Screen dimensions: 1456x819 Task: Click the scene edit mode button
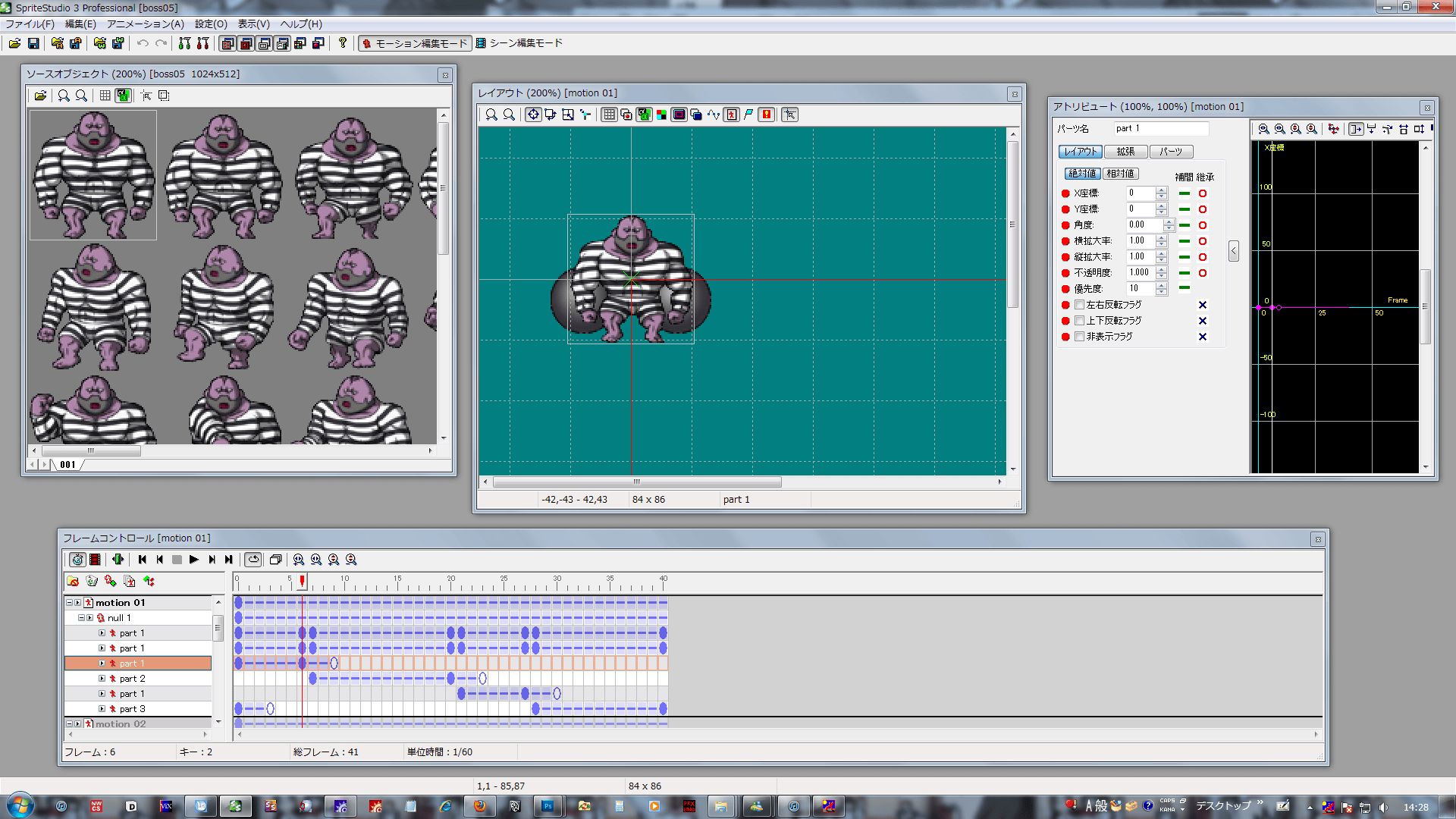[520, 43]
